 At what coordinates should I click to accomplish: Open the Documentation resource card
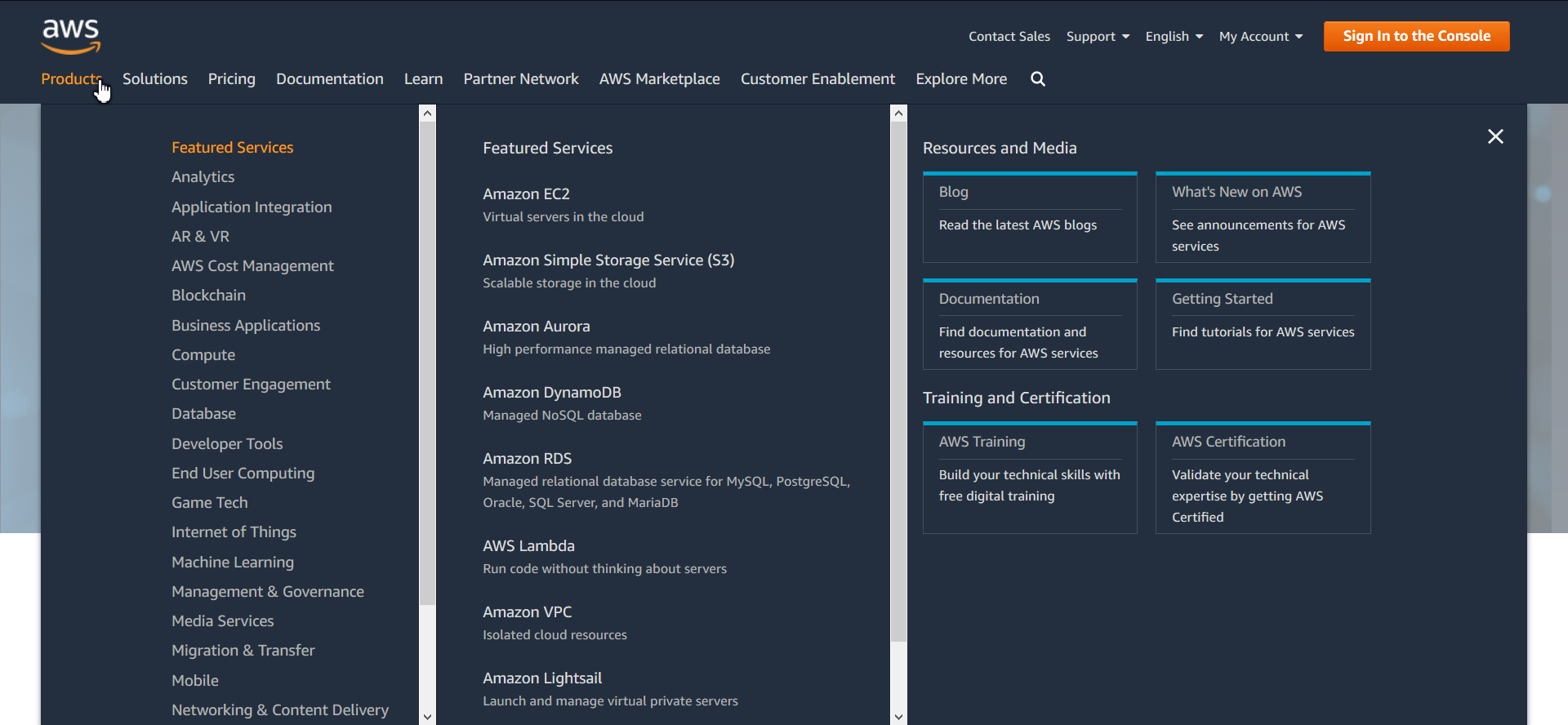tap(1030, 324)
